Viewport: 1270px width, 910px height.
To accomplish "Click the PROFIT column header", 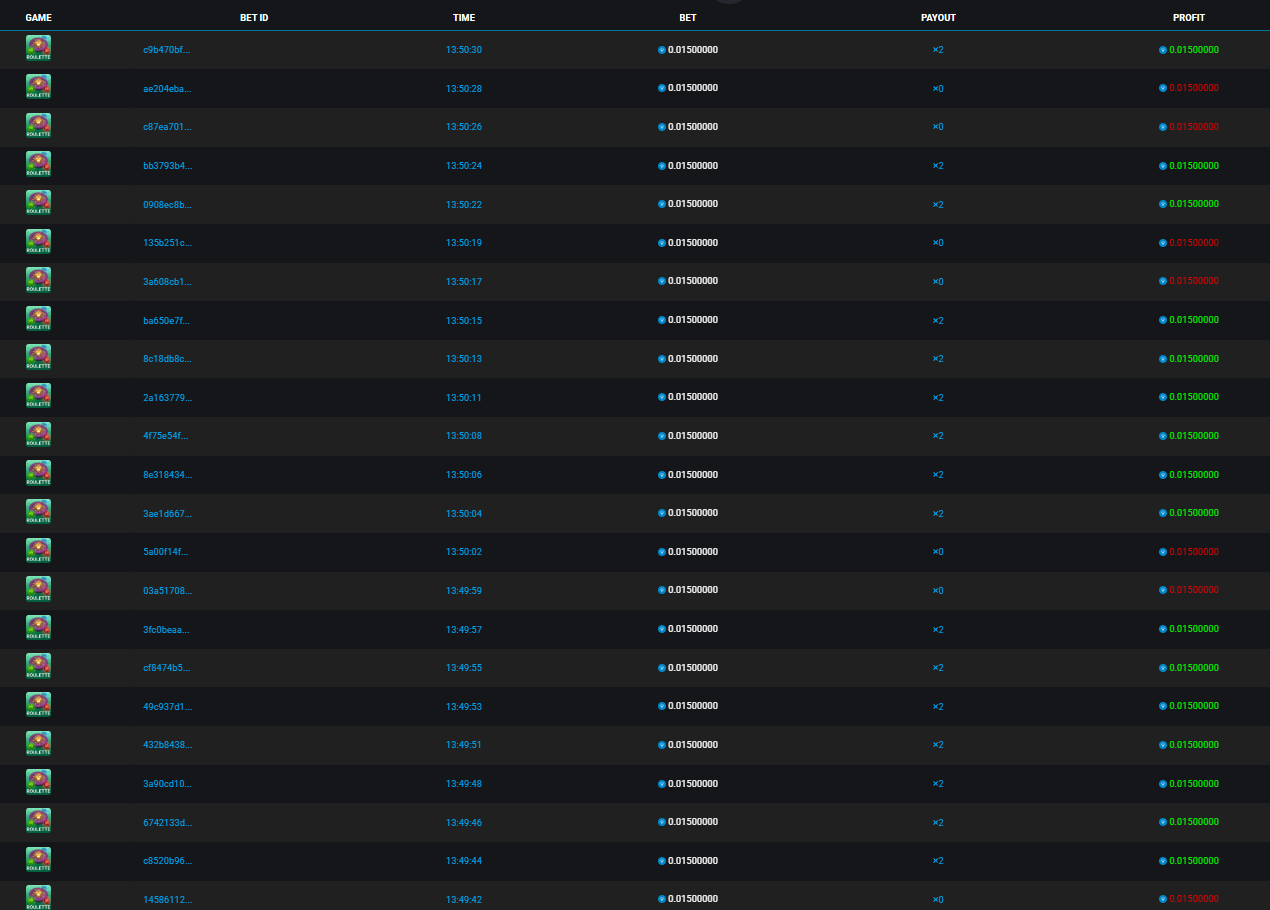I will click(x=1189, y=18).
